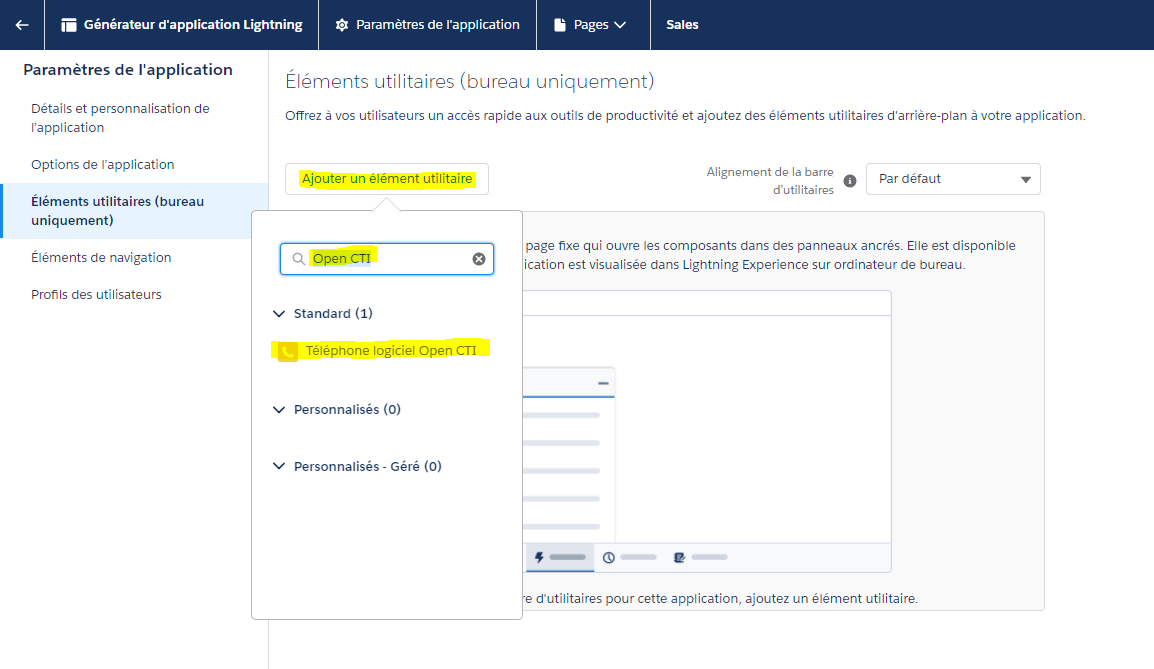
Task: Clear the Open CTI search text
Action: coord(479,259)
